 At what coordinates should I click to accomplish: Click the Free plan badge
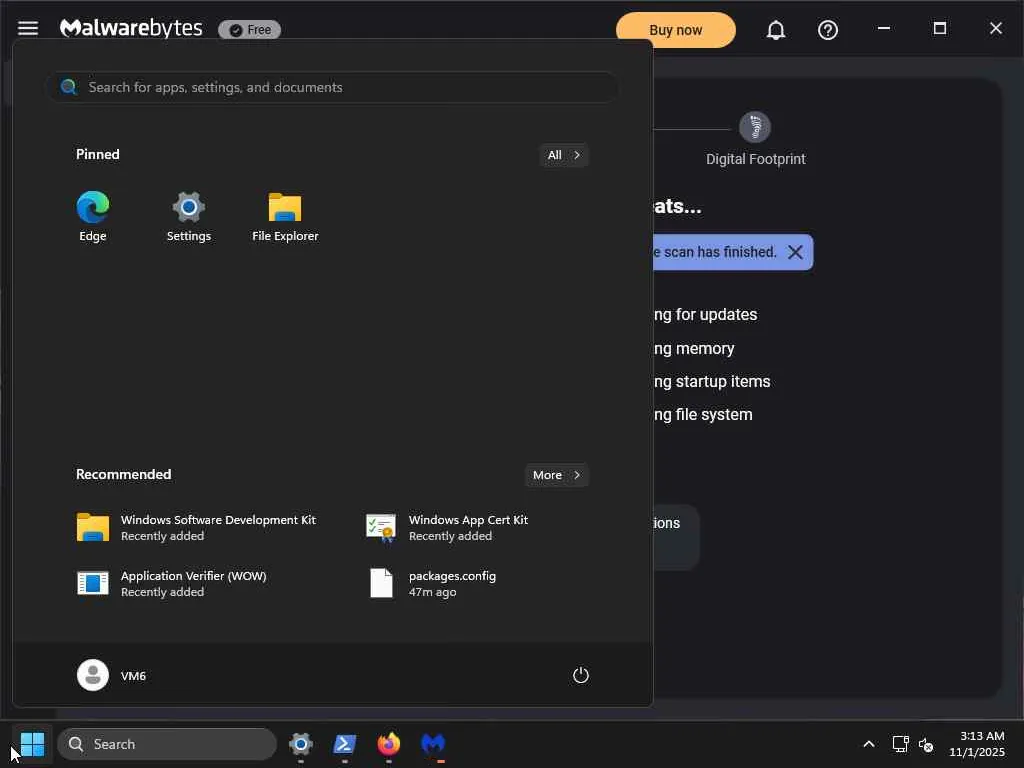(x=249, y=30)
